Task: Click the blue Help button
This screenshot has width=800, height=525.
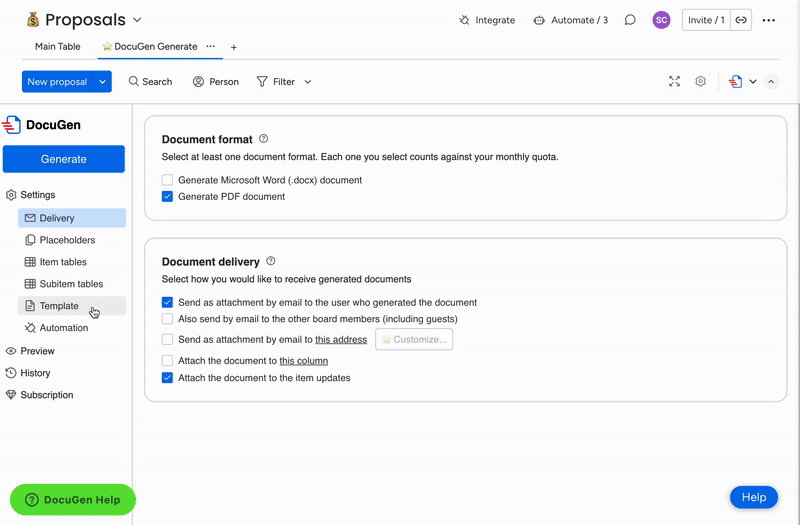Action: (x=754, y=497)
